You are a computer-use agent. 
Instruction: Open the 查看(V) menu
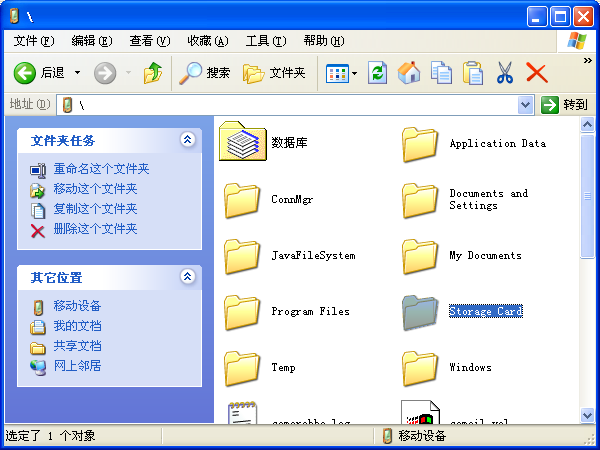[150, 41]
